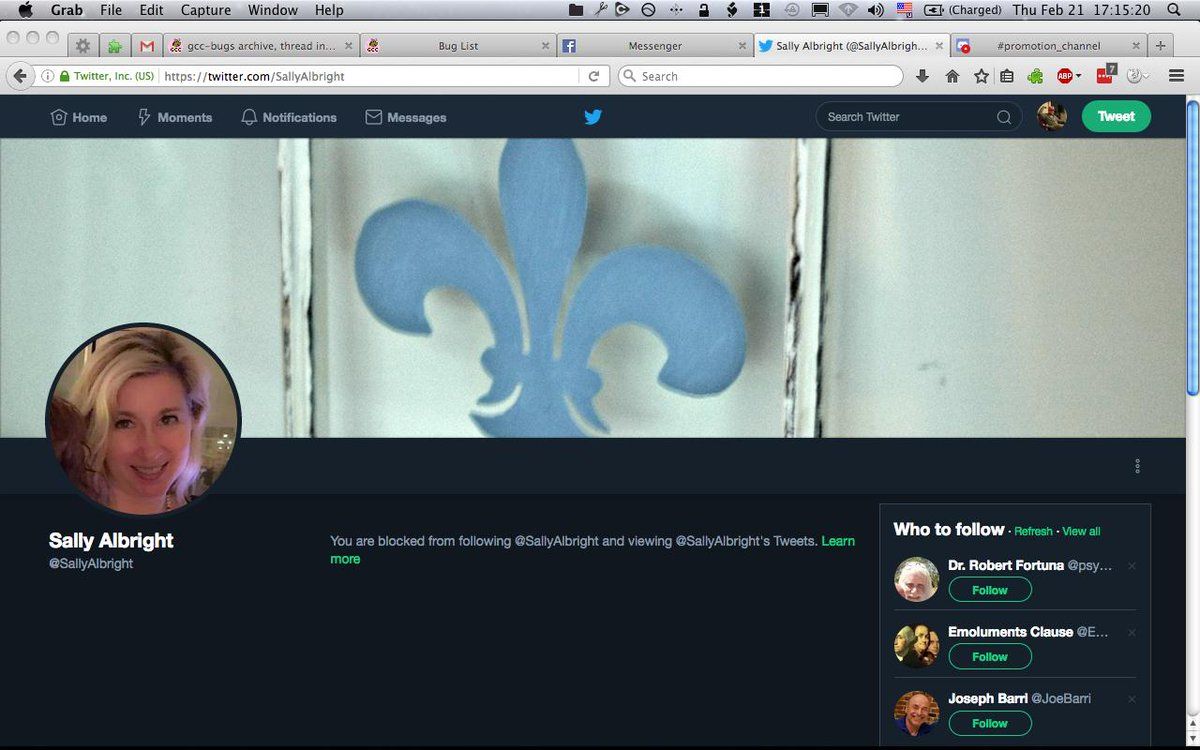
Task: Switch to the Bug List tab
Action: pos(458,46)
